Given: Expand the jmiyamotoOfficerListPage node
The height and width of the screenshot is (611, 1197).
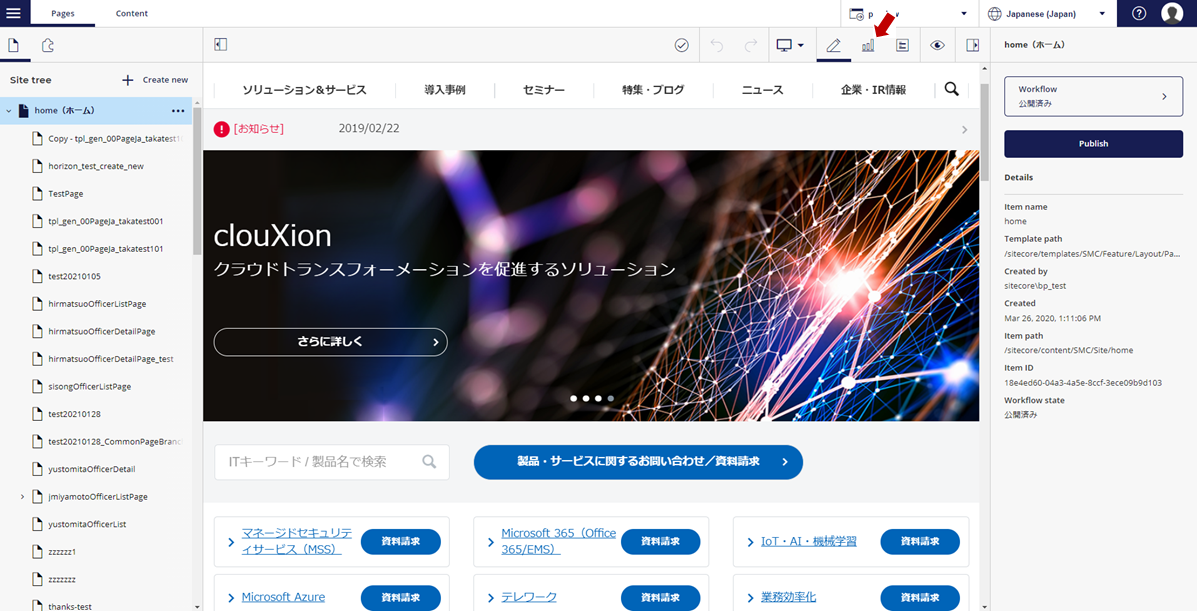Looking at the screenshot, I should (x=22, y=496).
